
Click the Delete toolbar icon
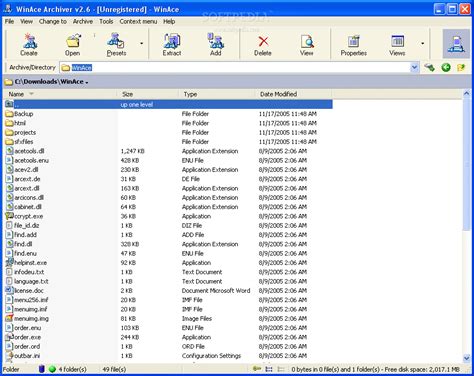(263, 45)
